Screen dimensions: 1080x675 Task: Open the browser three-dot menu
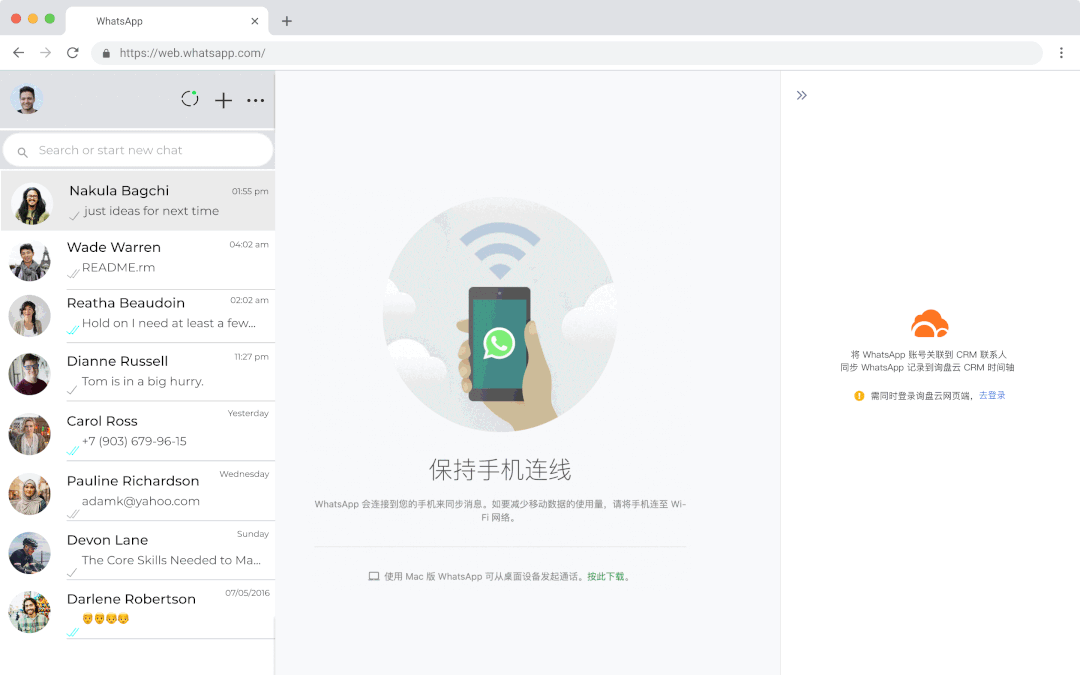coord(1061,53)
